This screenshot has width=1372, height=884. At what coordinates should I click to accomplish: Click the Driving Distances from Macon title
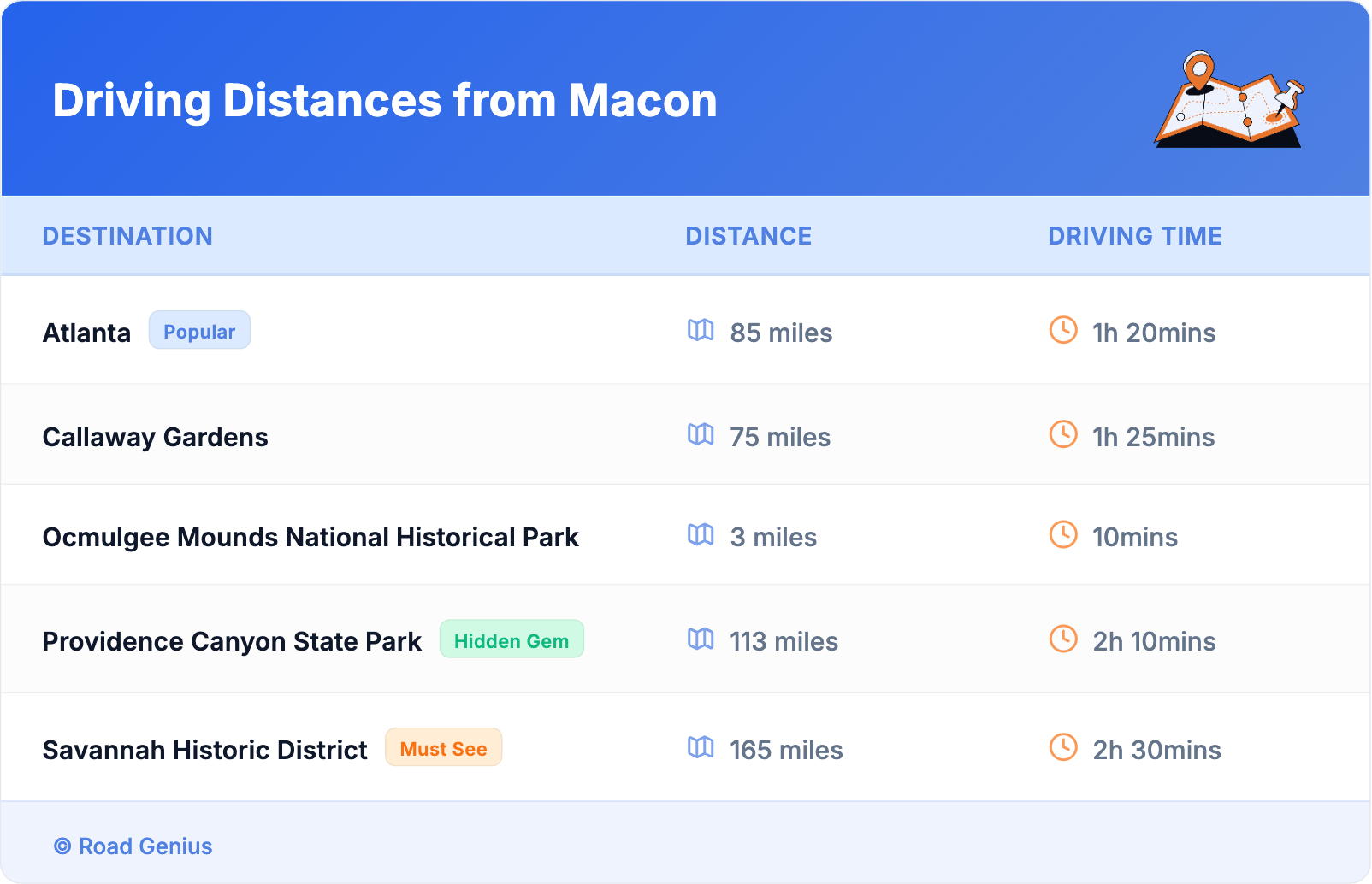(385, 101)
